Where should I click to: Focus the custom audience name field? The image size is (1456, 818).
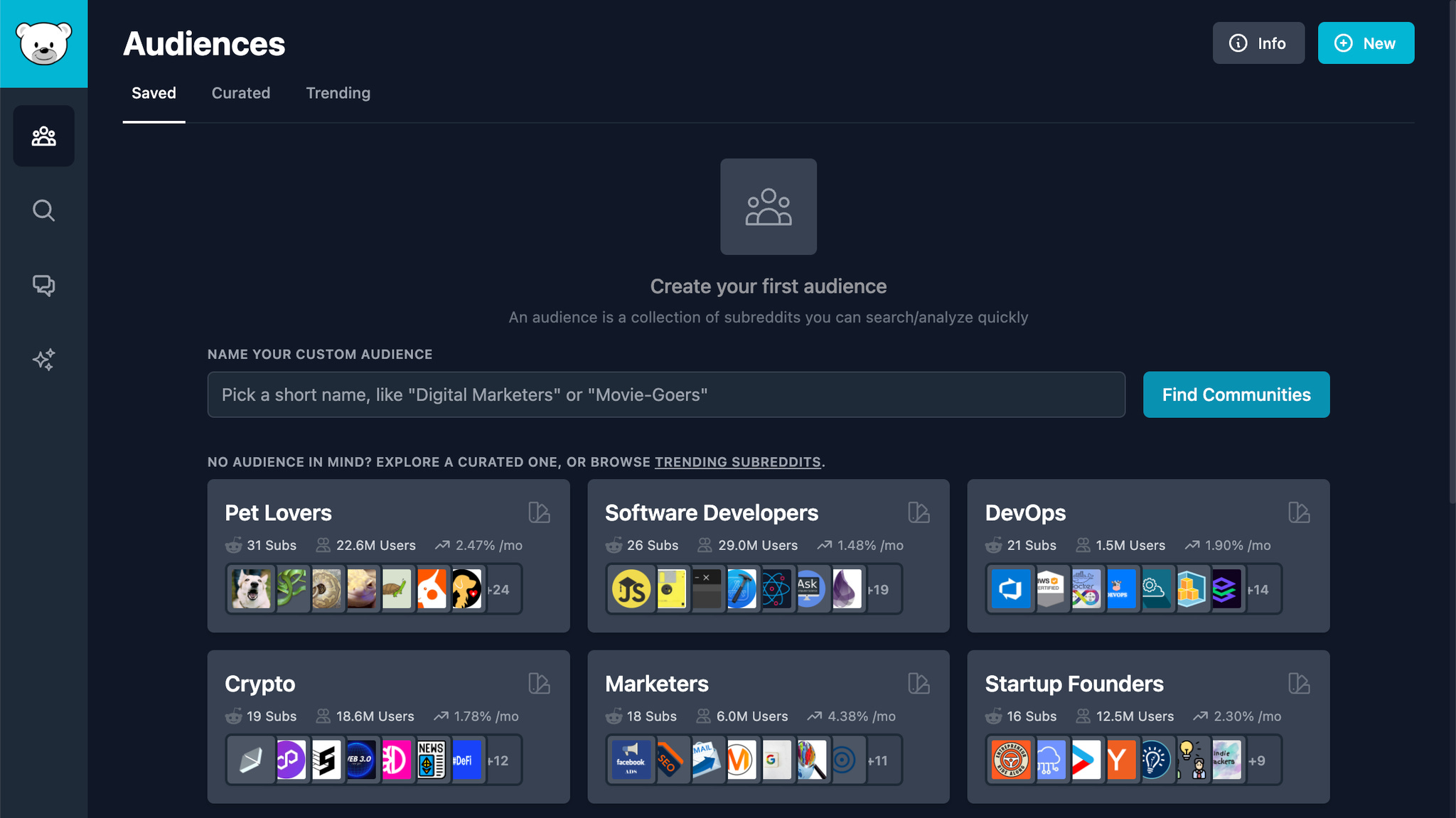[x=665, y=394]
